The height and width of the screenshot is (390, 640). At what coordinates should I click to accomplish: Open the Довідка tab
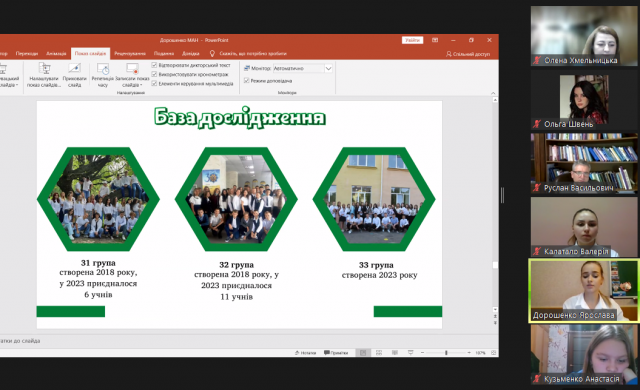(x=191, y=53)
